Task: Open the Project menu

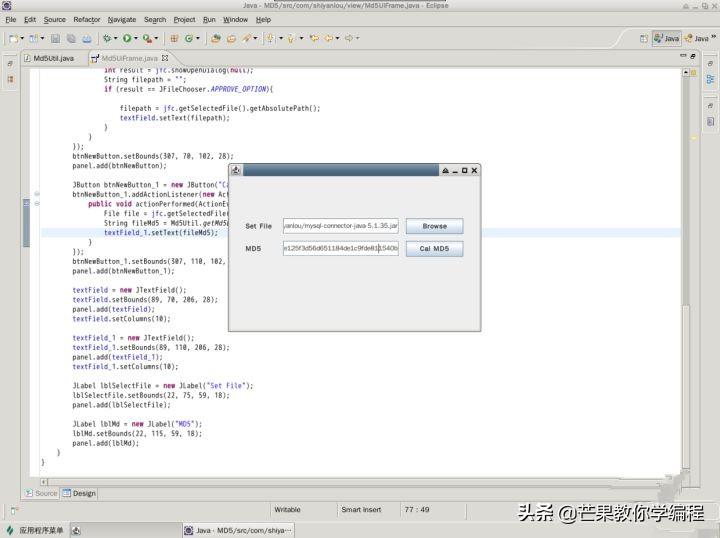Action: tap(184, 20)
